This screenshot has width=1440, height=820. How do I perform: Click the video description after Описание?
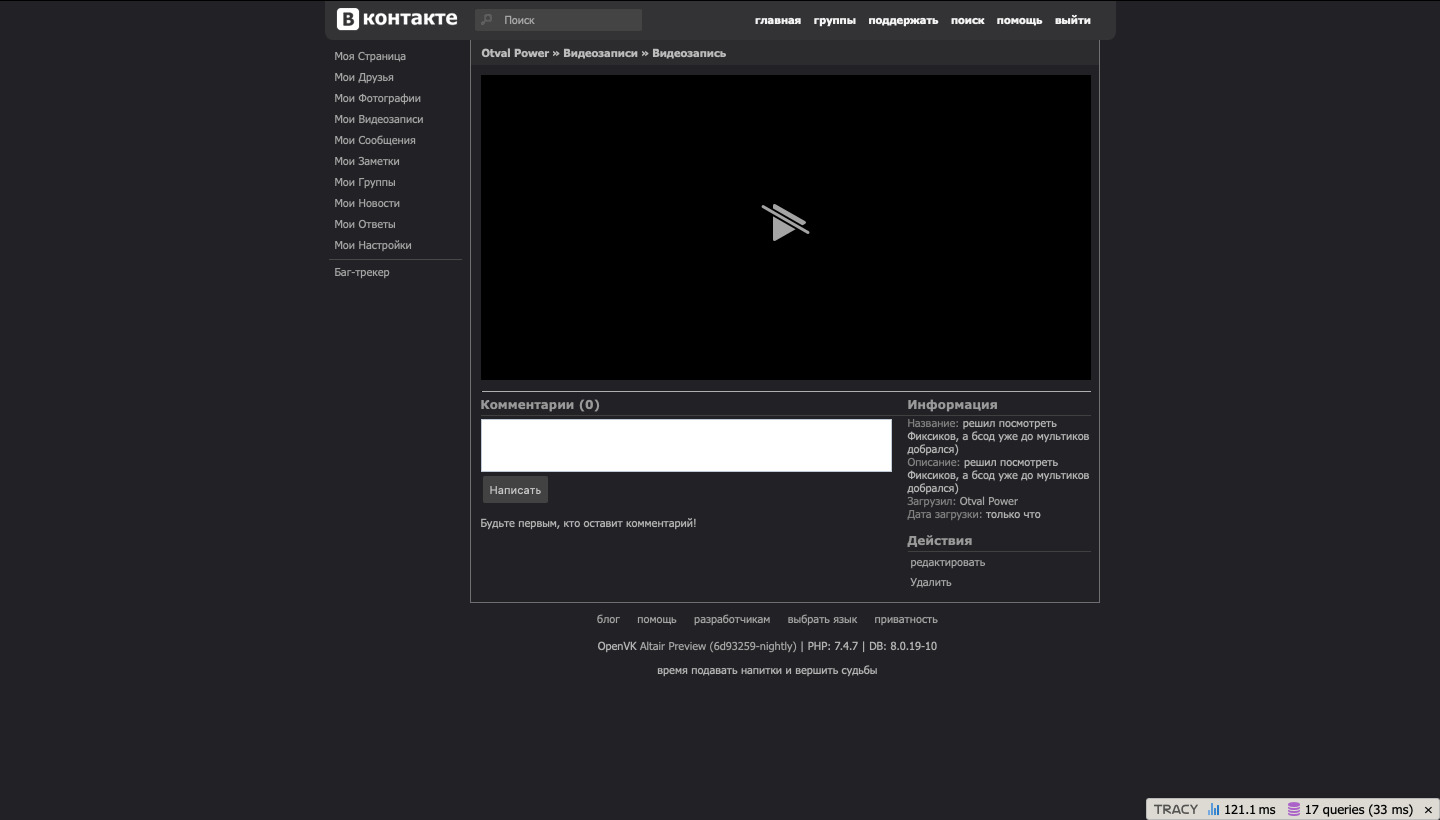coord(998,475)
